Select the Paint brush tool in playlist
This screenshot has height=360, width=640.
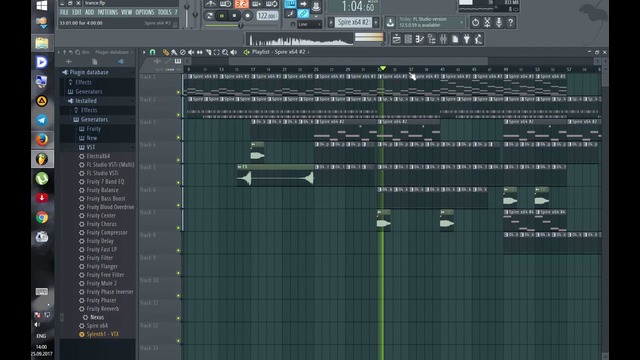(x=174, y=52)
